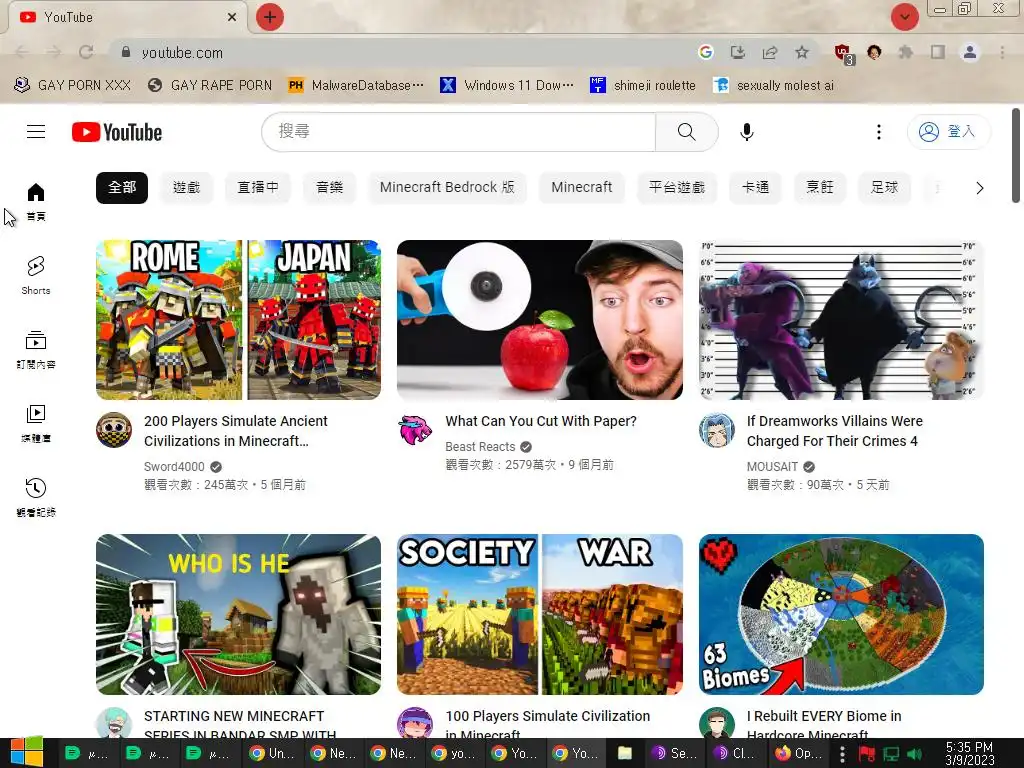Play the SOCIETY WAR thumbnail
Image resolution: width=1024 pixels, height=768 pixels.
[x=539, y=615]
